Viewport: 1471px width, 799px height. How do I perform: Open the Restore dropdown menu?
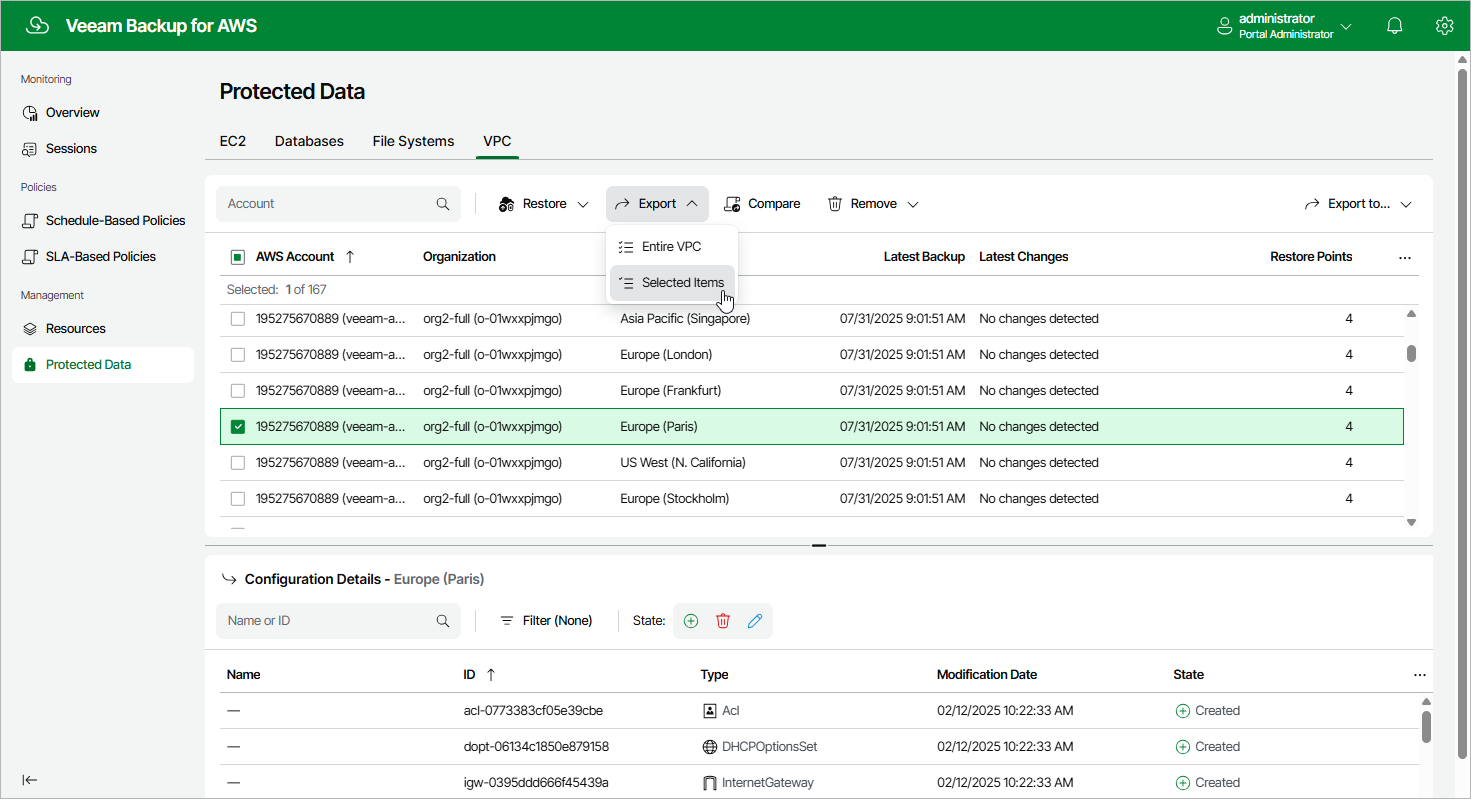545,204
